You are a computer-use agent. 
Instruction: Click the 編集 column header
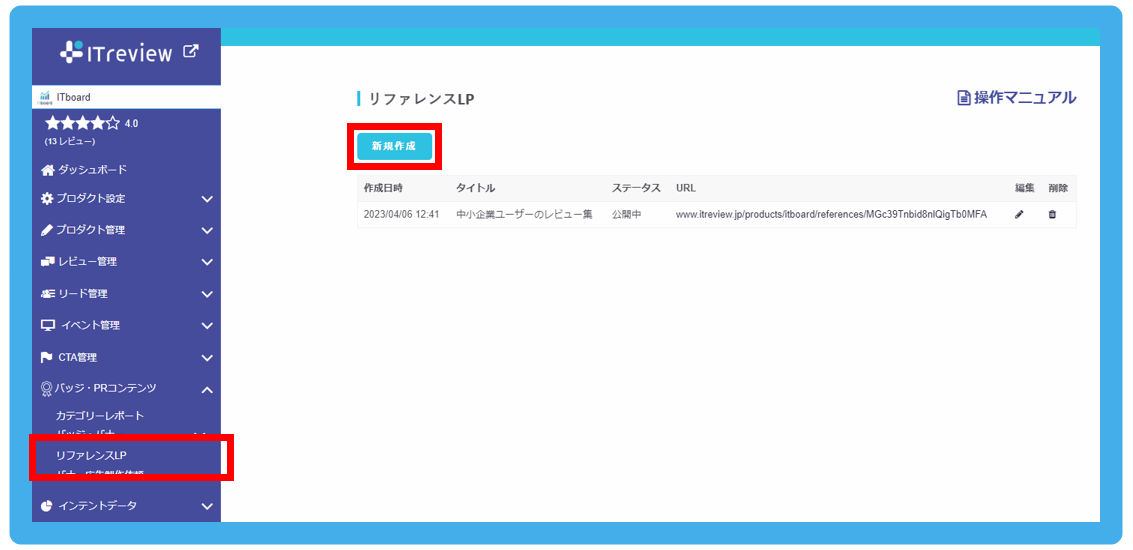point(1025,188)
